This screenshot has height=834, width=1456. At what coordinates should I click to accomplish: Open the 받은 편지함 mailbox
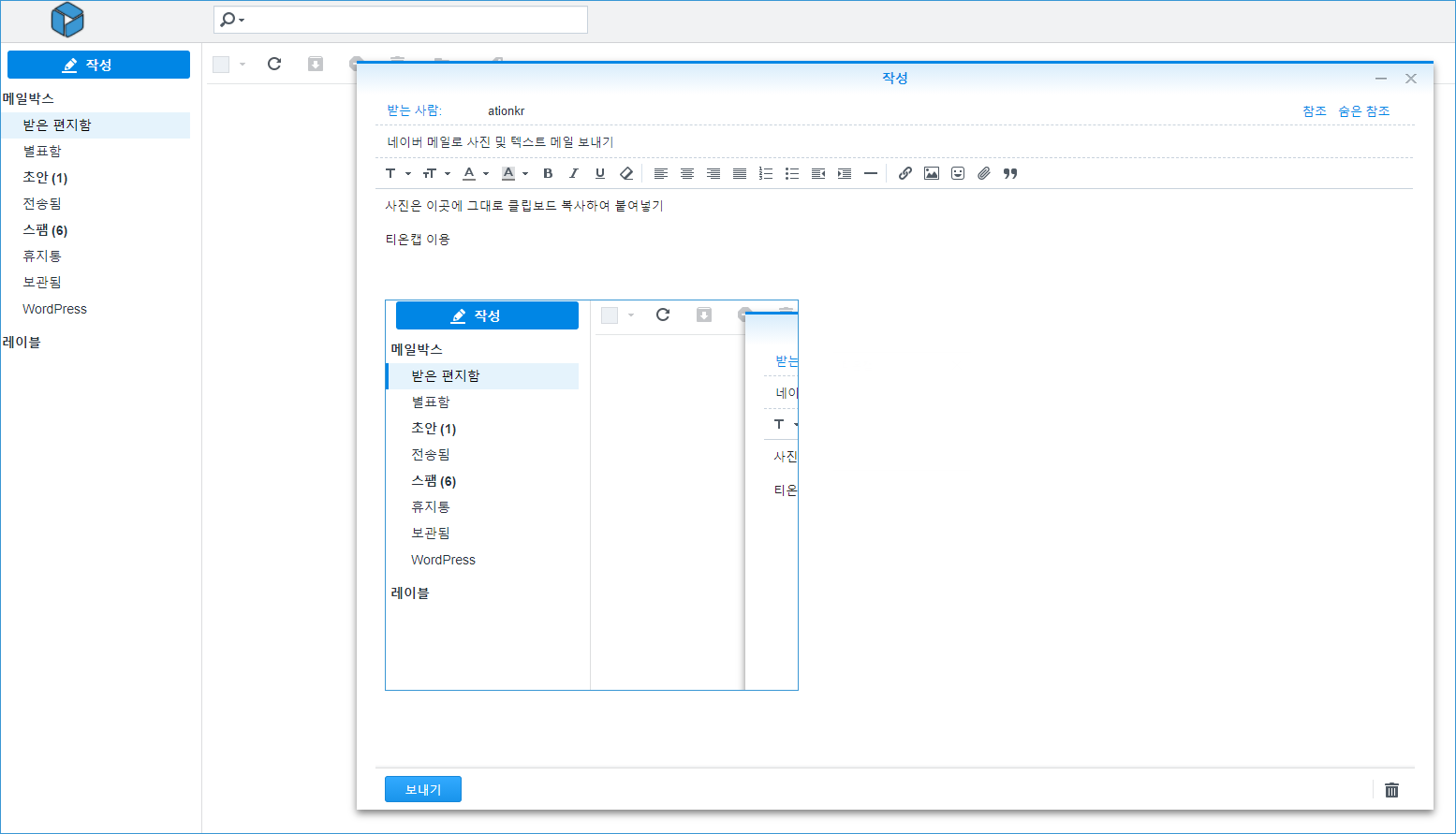[95, 125]
